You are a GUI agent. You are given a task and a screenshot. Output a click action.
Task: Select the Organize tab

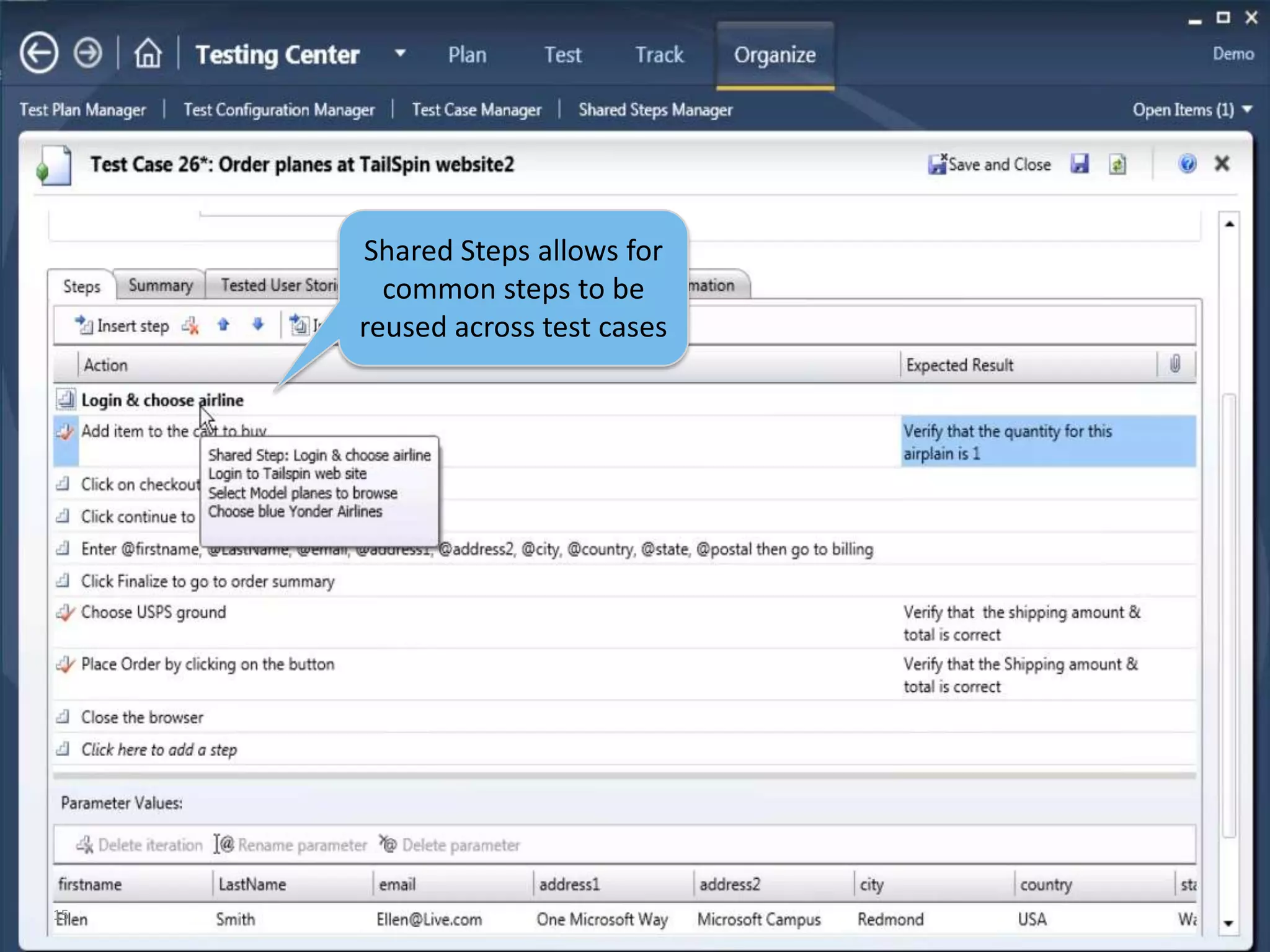775,56
